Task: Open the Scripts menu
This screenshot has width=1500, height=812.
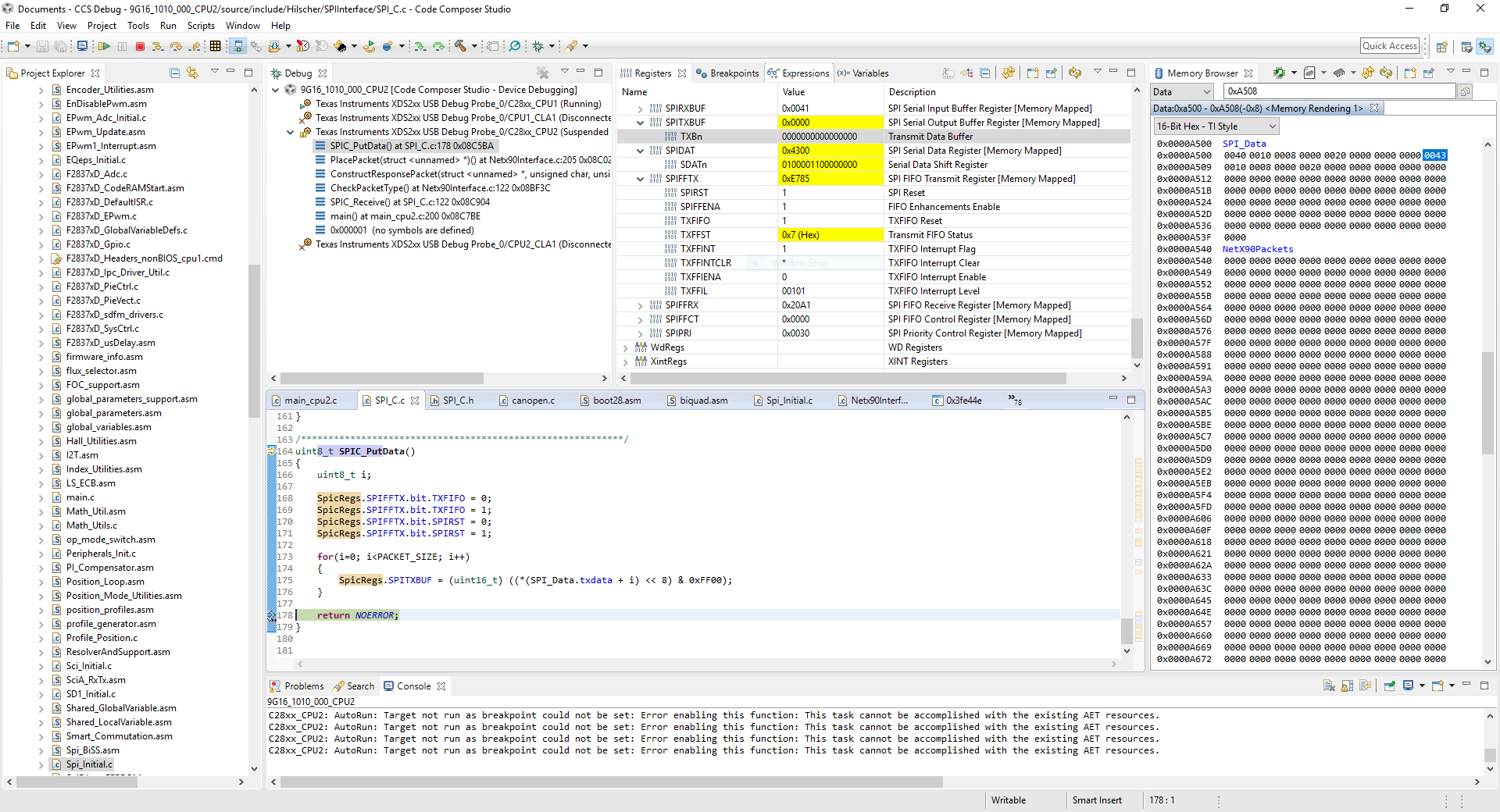Action: point(200,26)
